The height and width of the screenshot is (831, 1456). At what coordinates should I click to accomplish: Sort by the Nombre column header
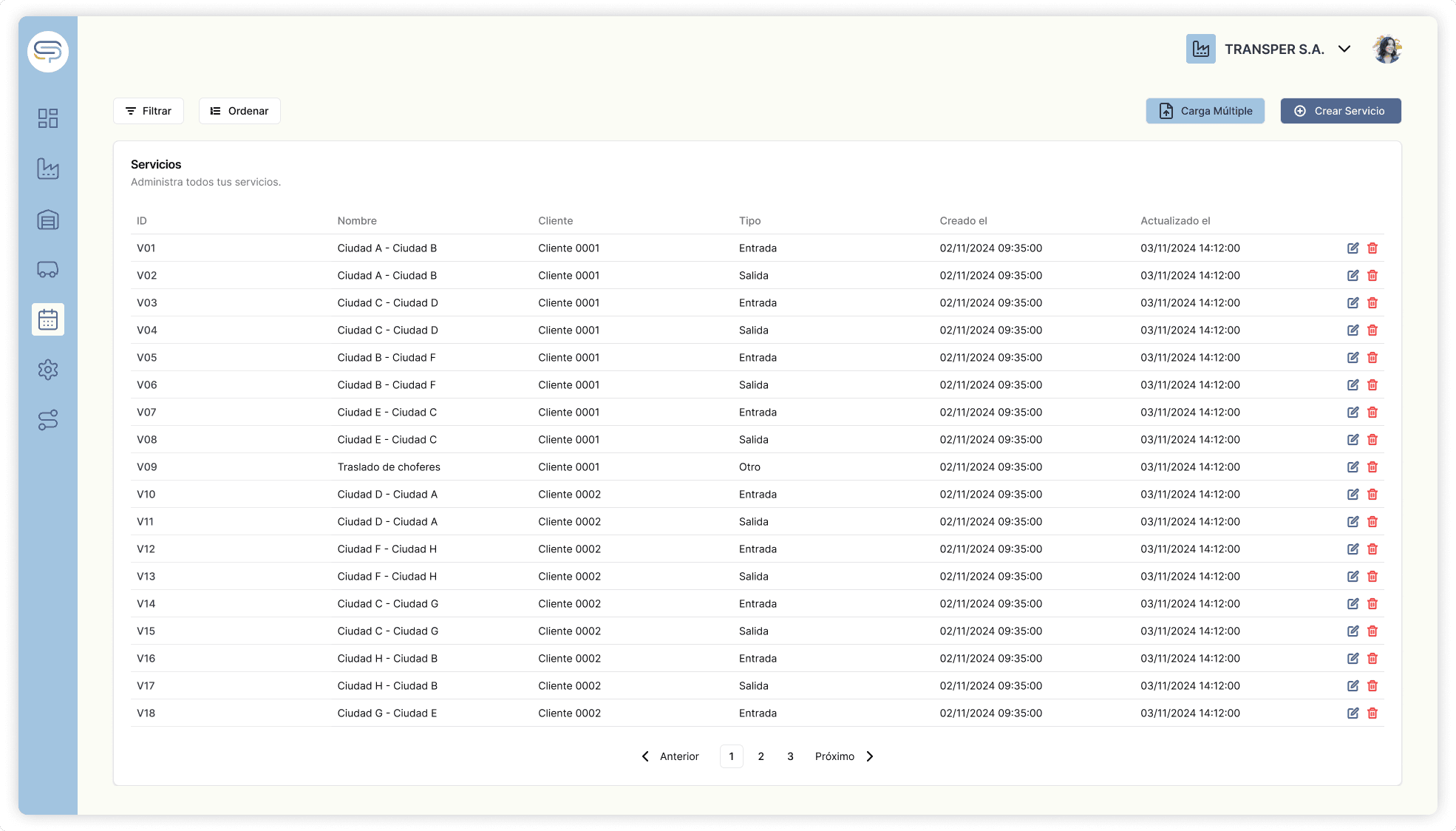tap(357, 220)
